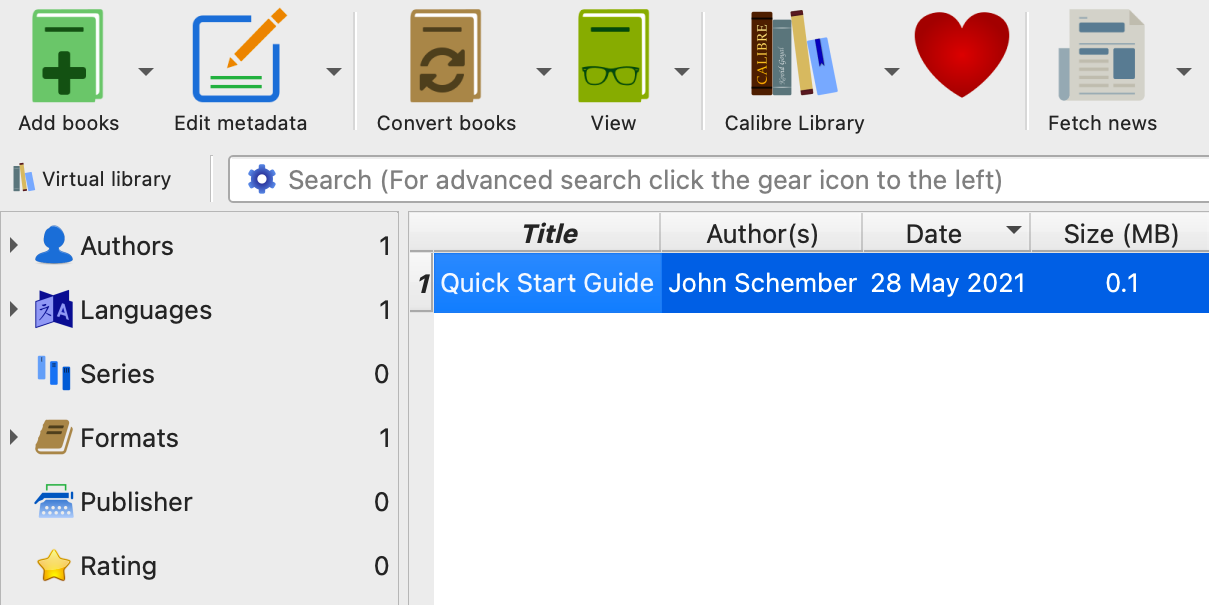Open the Convert books dropdown arrow
Screen dimensions: 1209x605
544,71
